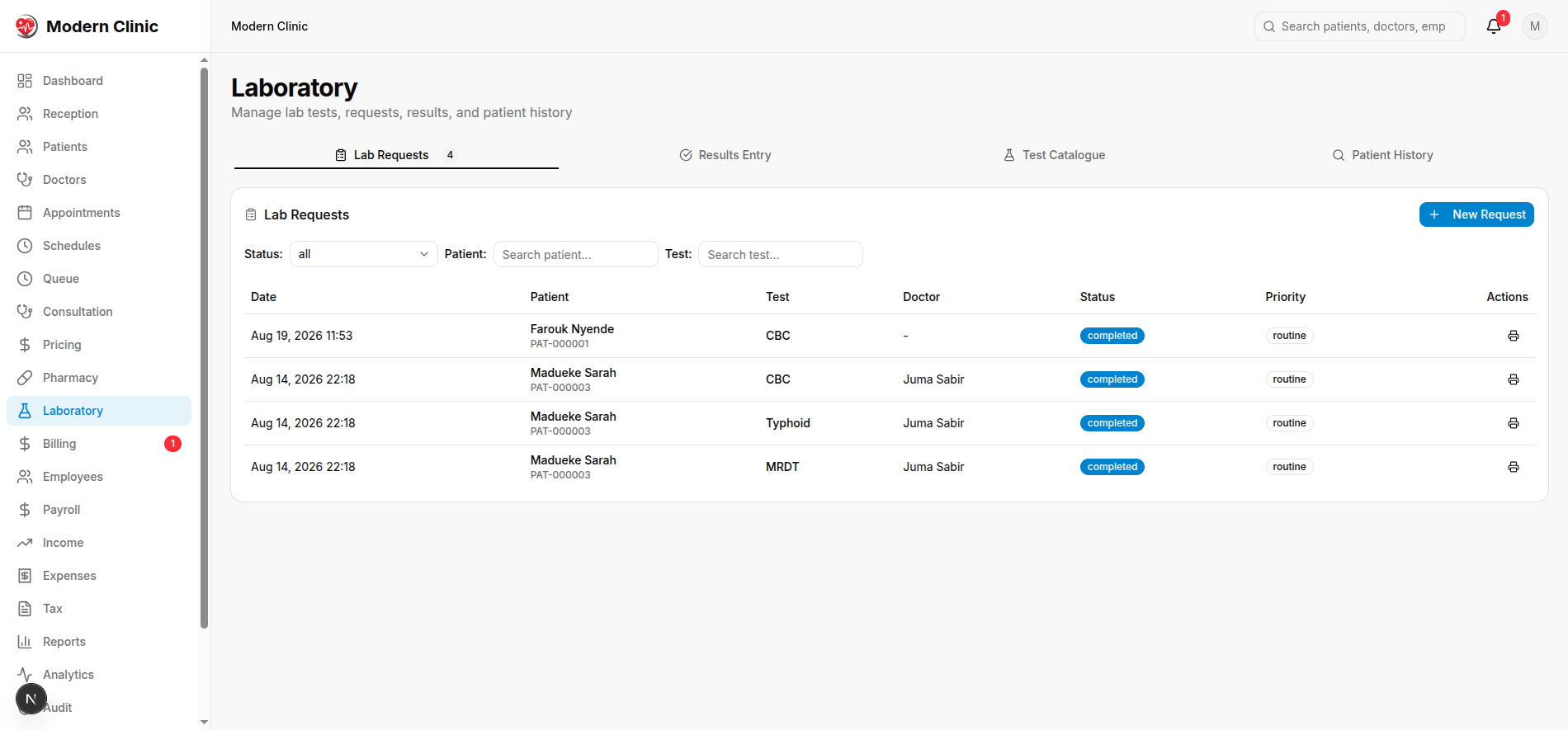Print the MRDT test request
The image size is (1568, 730).
click(x=1514, y=467)
